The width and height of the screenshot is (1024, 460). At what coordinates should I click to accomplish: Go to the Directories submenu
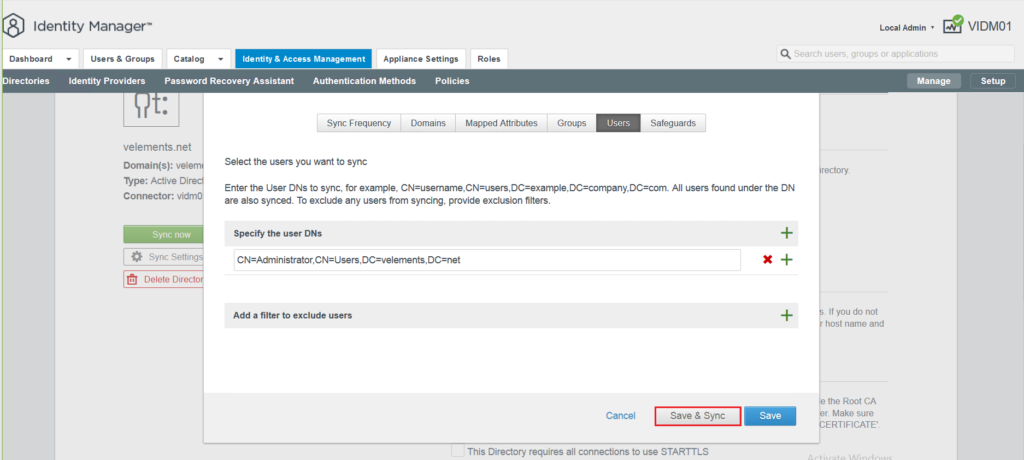pos(26,81)
